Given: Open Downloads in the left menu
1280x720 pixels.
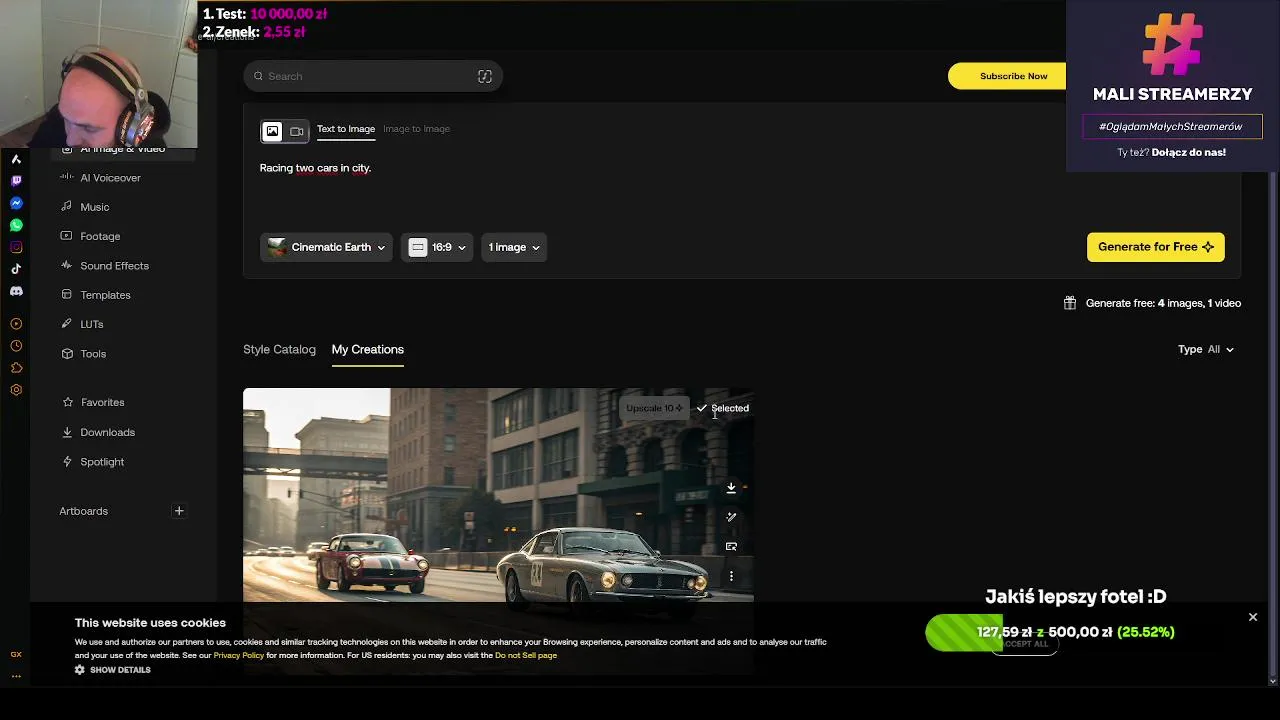Looking at the screenshot, I should click(107, 432).
